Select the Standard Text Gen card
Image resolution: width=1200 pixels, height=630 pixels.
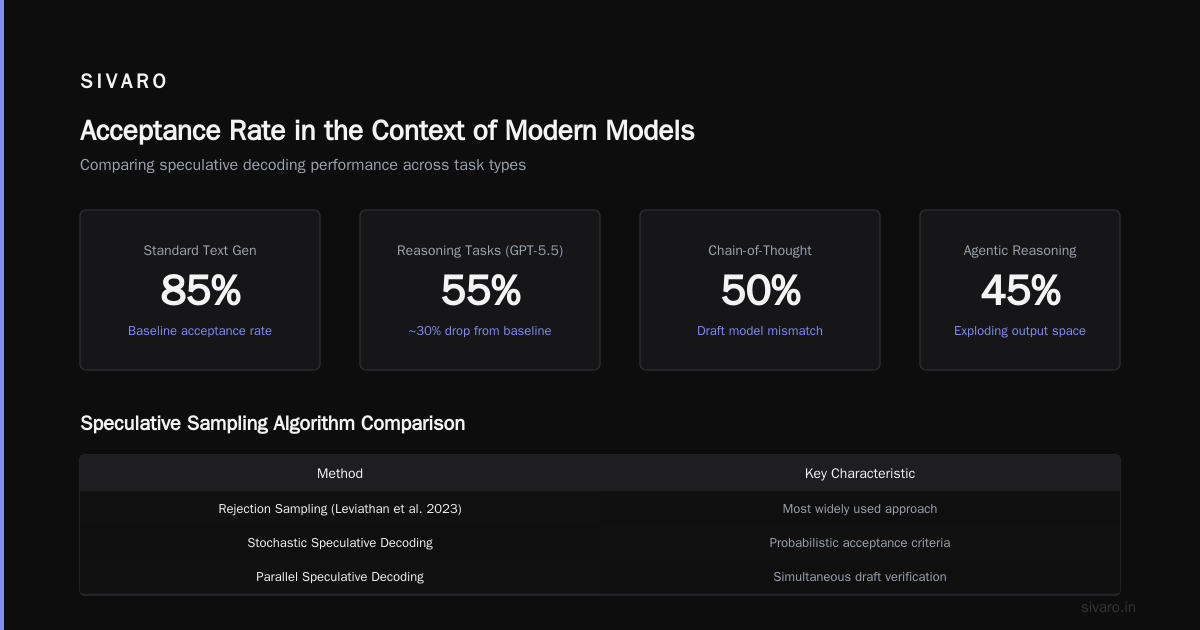pos(200,290)
